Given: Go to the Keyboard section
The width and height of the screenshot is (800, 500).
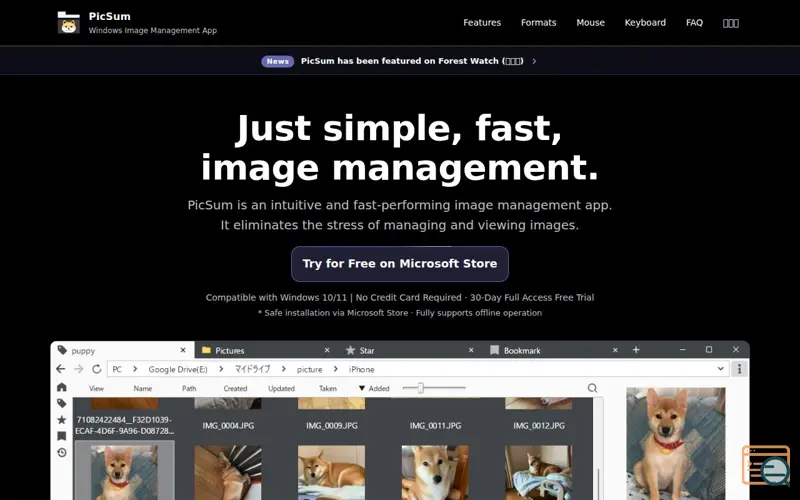Looking at the screenshot, I should coord(645,22).
